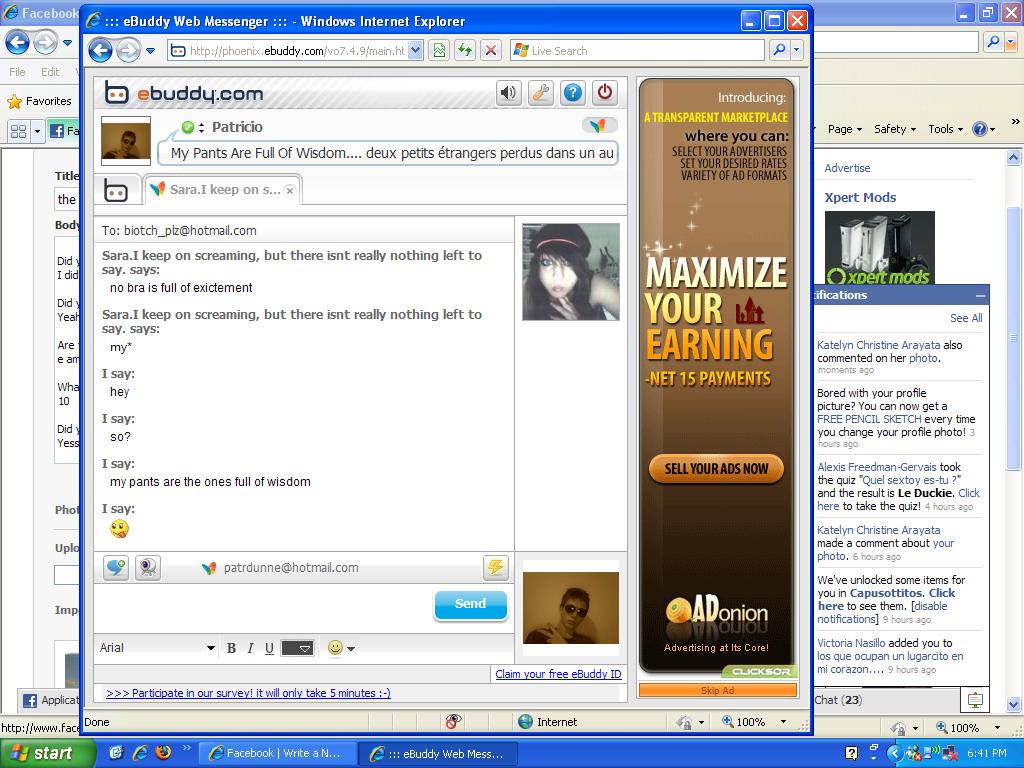Click the search magnifier button in eBuddy window
1024x768 pixels.
[x=779, y=50]
